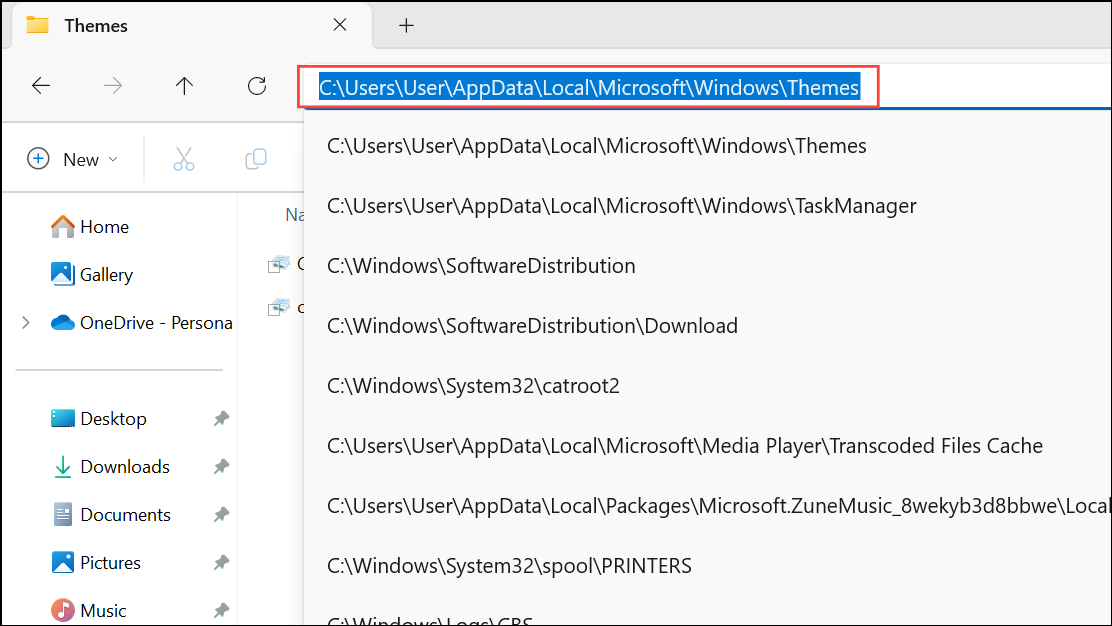
Task: Open a new tab with plus button
Action: [406, 26]
